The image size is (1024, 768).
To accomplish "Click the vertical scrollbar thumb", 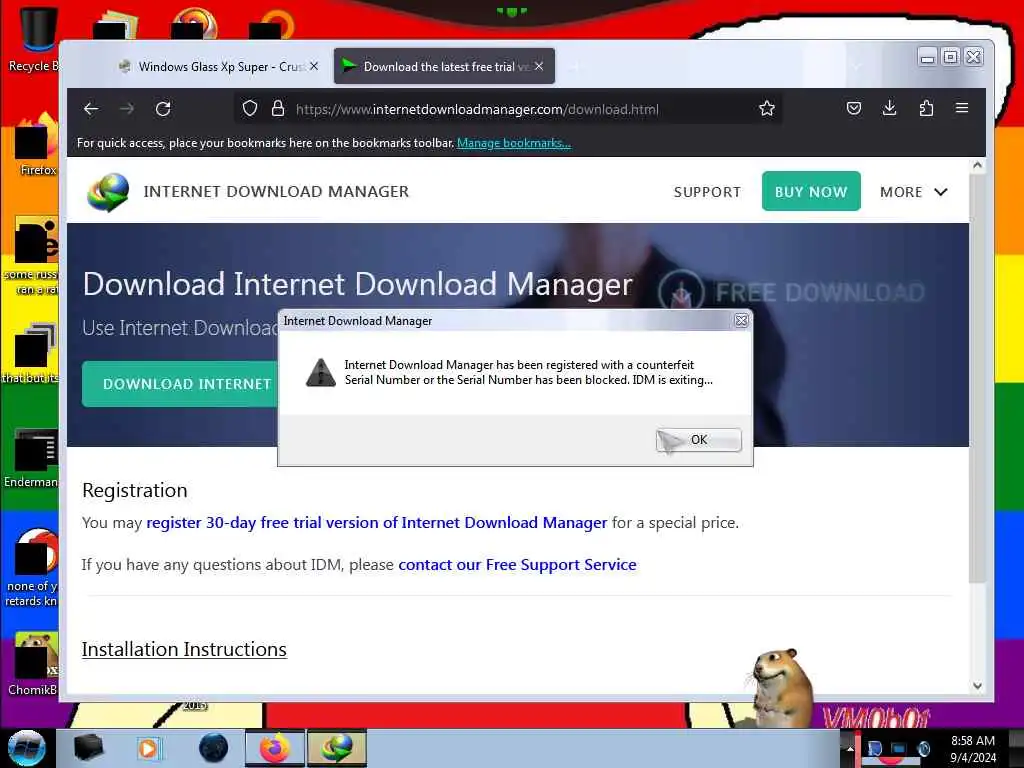I will pos(977,378).
